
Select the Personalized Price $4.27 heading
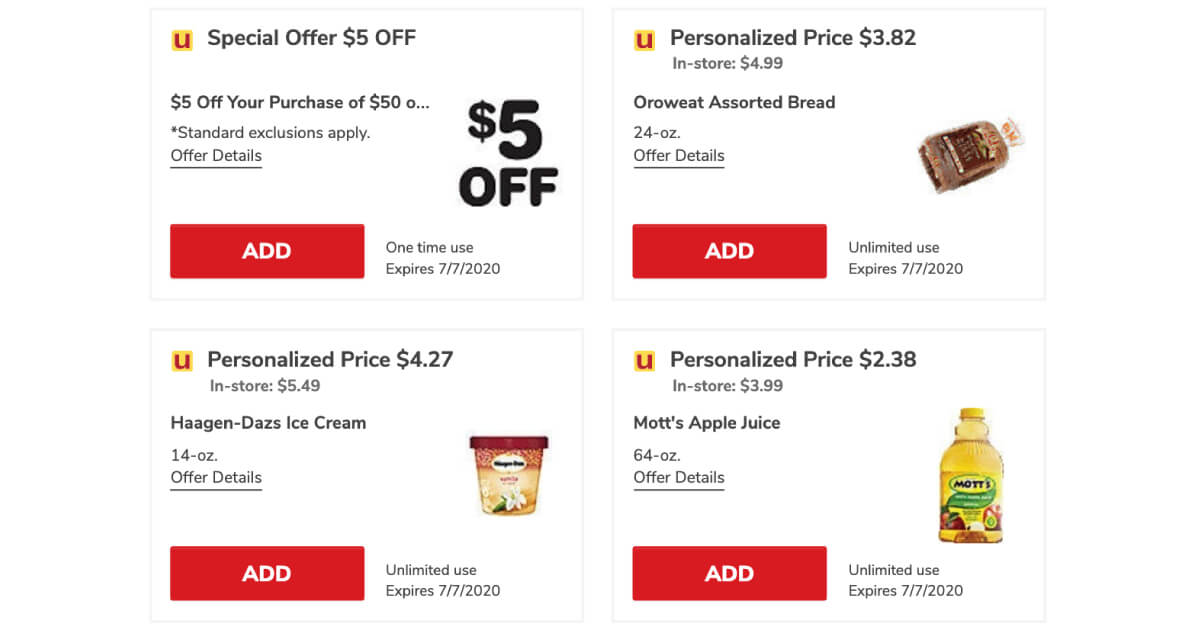tap(330, 360)
